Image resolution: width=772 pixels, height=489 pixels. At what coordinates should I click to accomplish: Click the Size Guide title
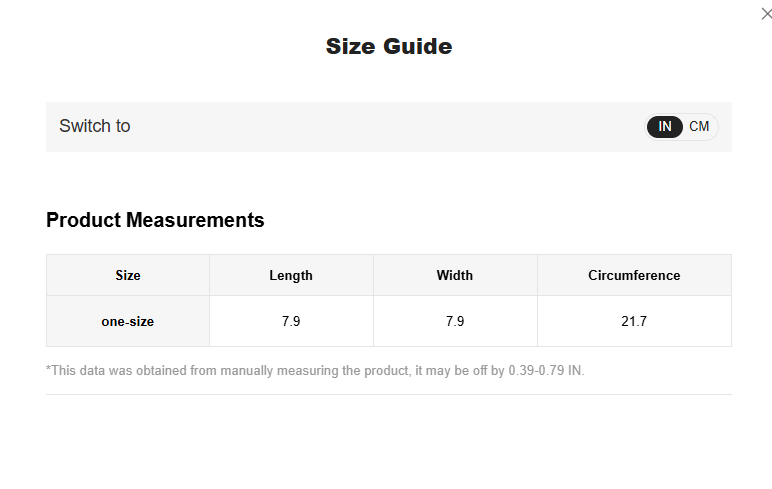coord(389,46)
